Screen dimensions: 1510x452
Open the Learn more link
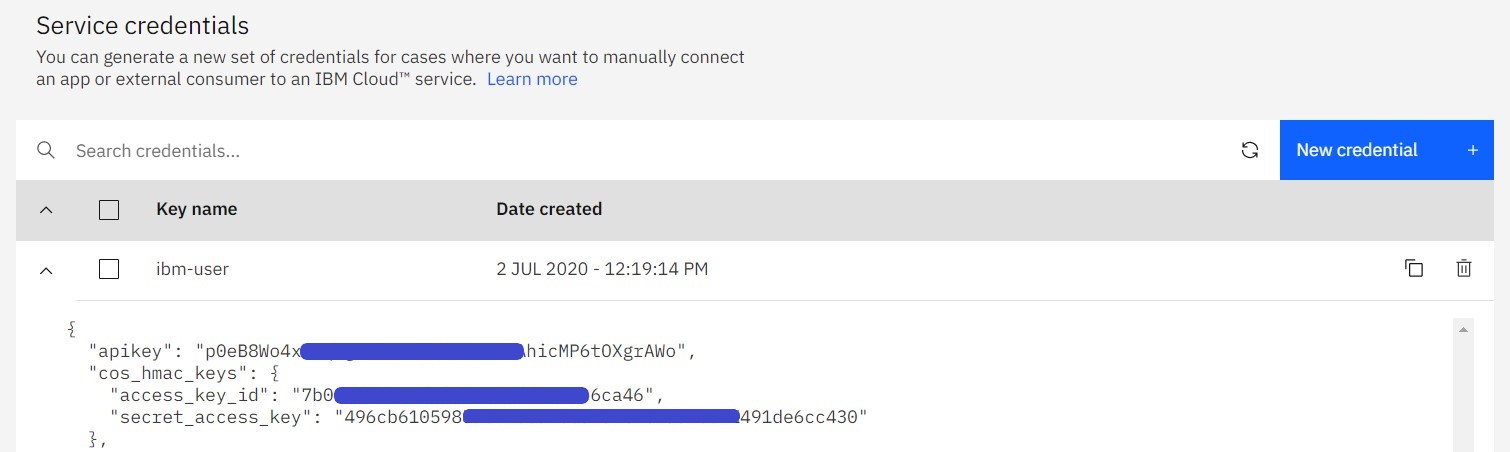pos(532,79)
